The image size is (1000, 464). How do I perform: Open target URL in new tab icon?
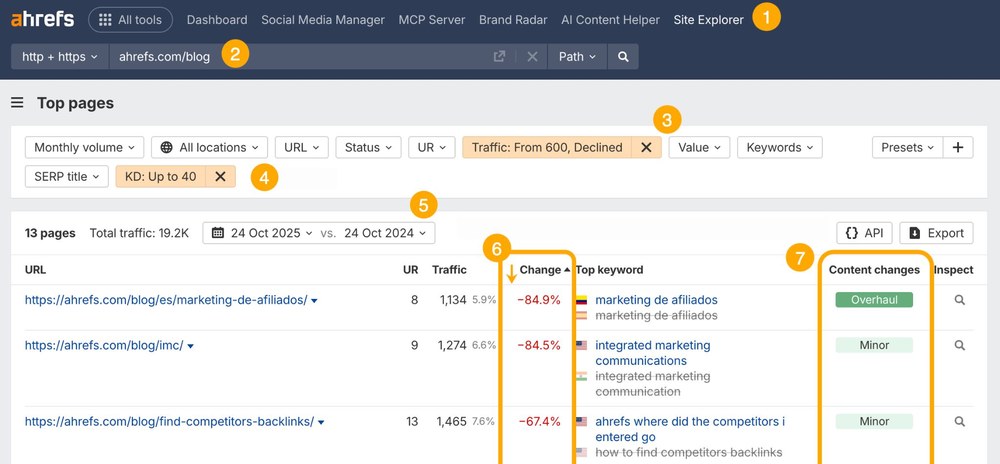[499, 57]
